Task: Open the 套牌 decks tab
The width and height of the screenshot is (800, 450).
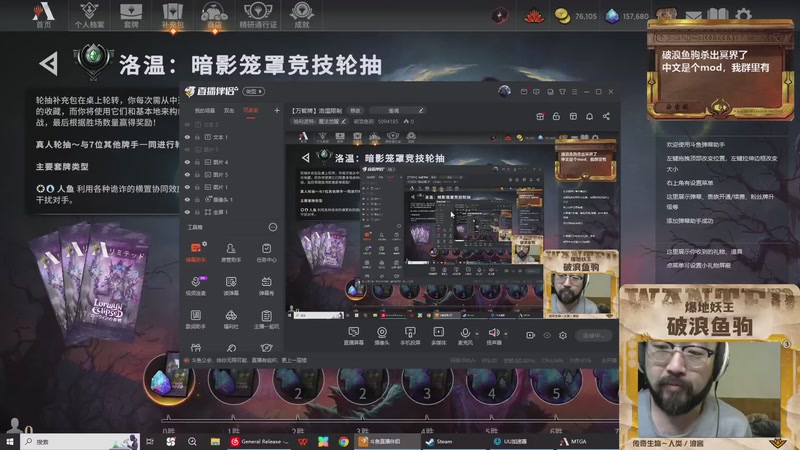Action: (x=131, y=15)
